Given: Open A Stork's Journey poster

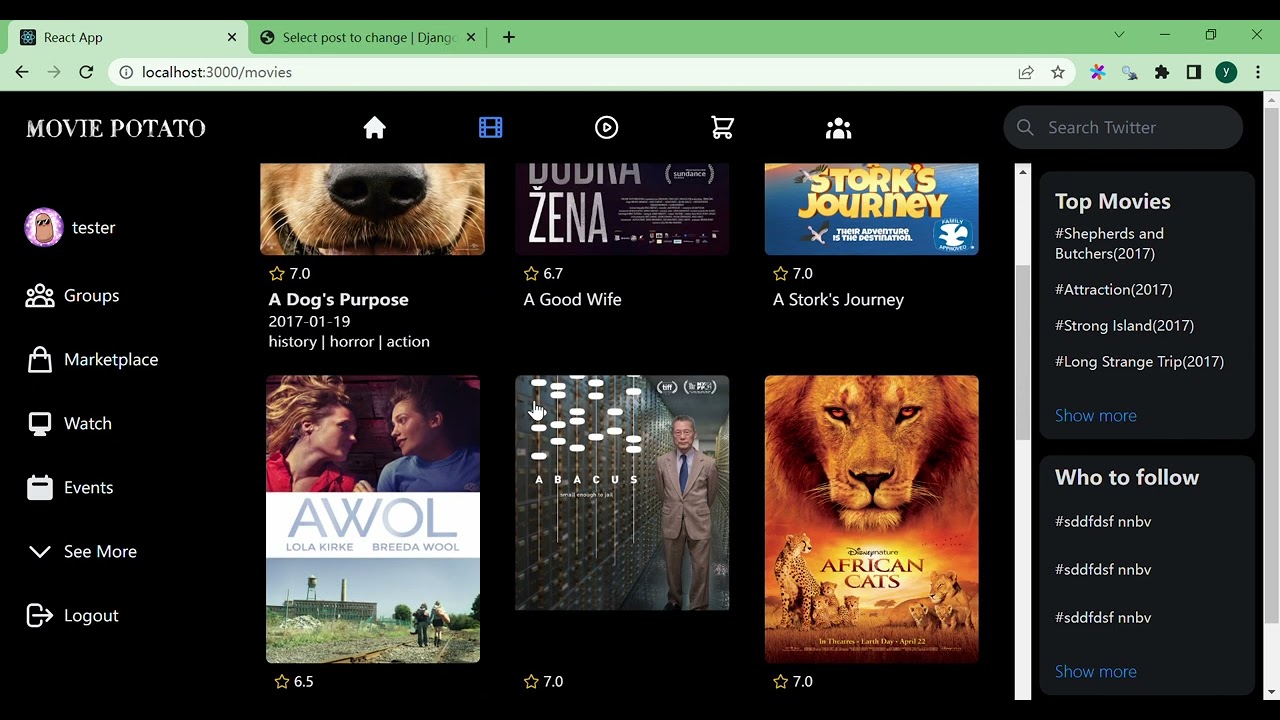Looking at the screenshot, I should pyautogui.click(x=872, y=209).
